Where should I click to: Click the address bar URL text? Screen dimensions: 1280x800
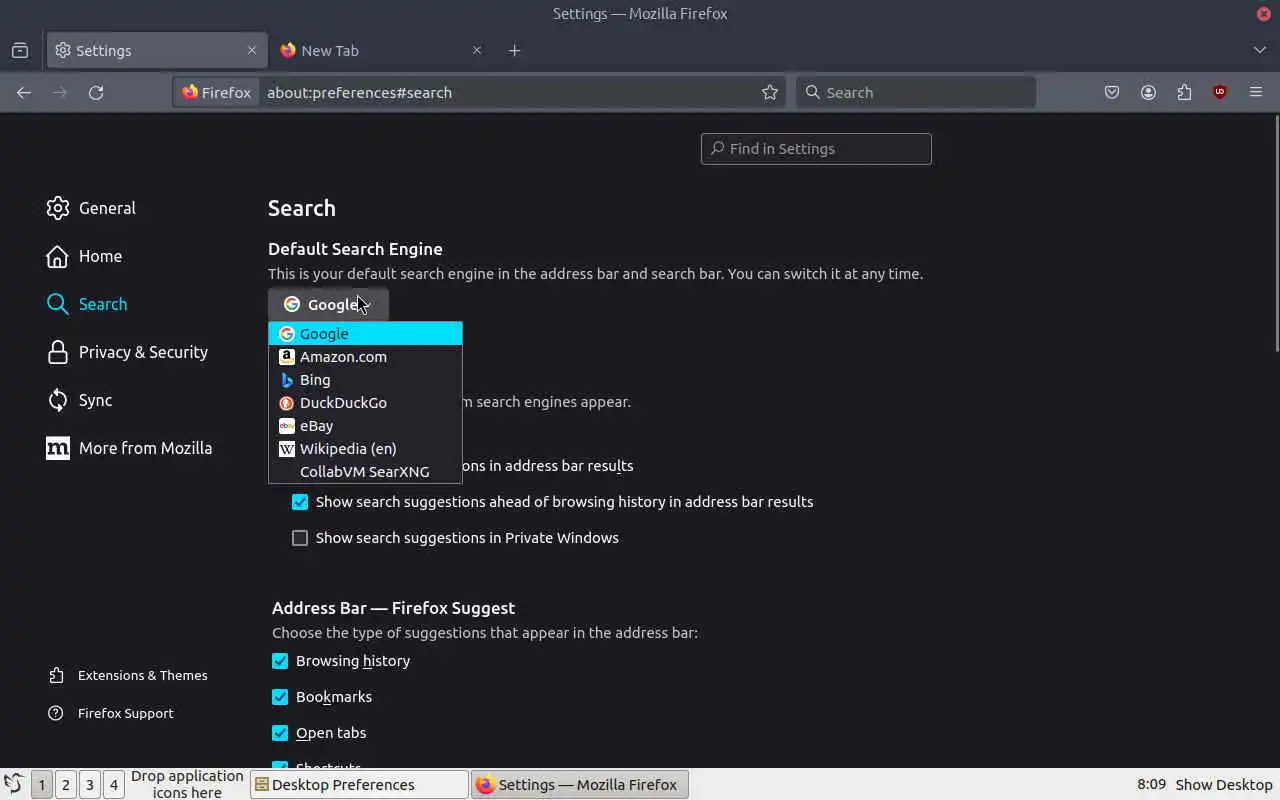point(359,92)
